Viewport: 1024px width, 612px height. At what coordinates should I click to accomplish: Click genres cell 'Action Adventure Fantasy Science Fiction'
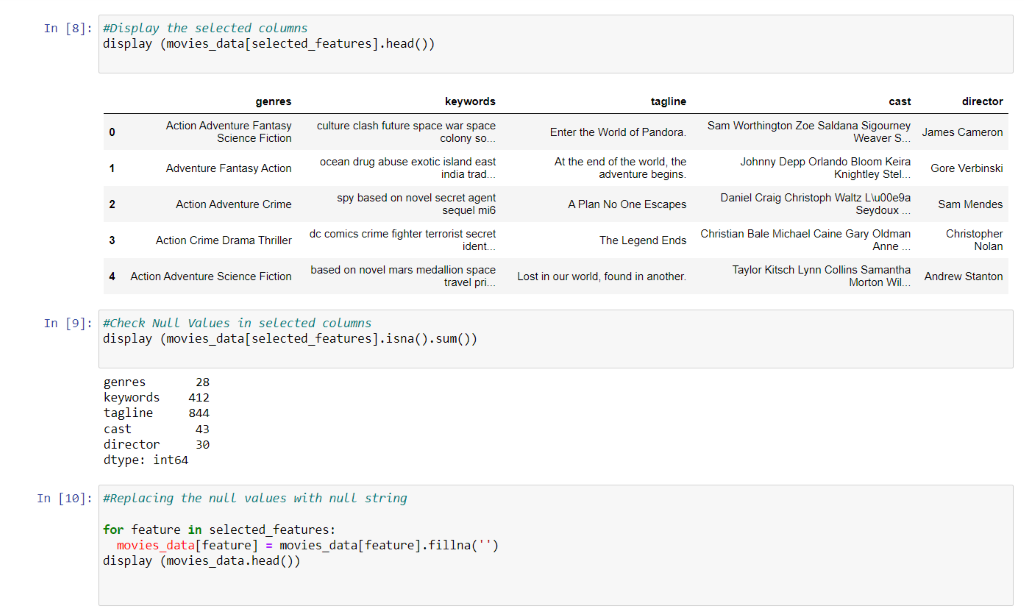(228, 132)
